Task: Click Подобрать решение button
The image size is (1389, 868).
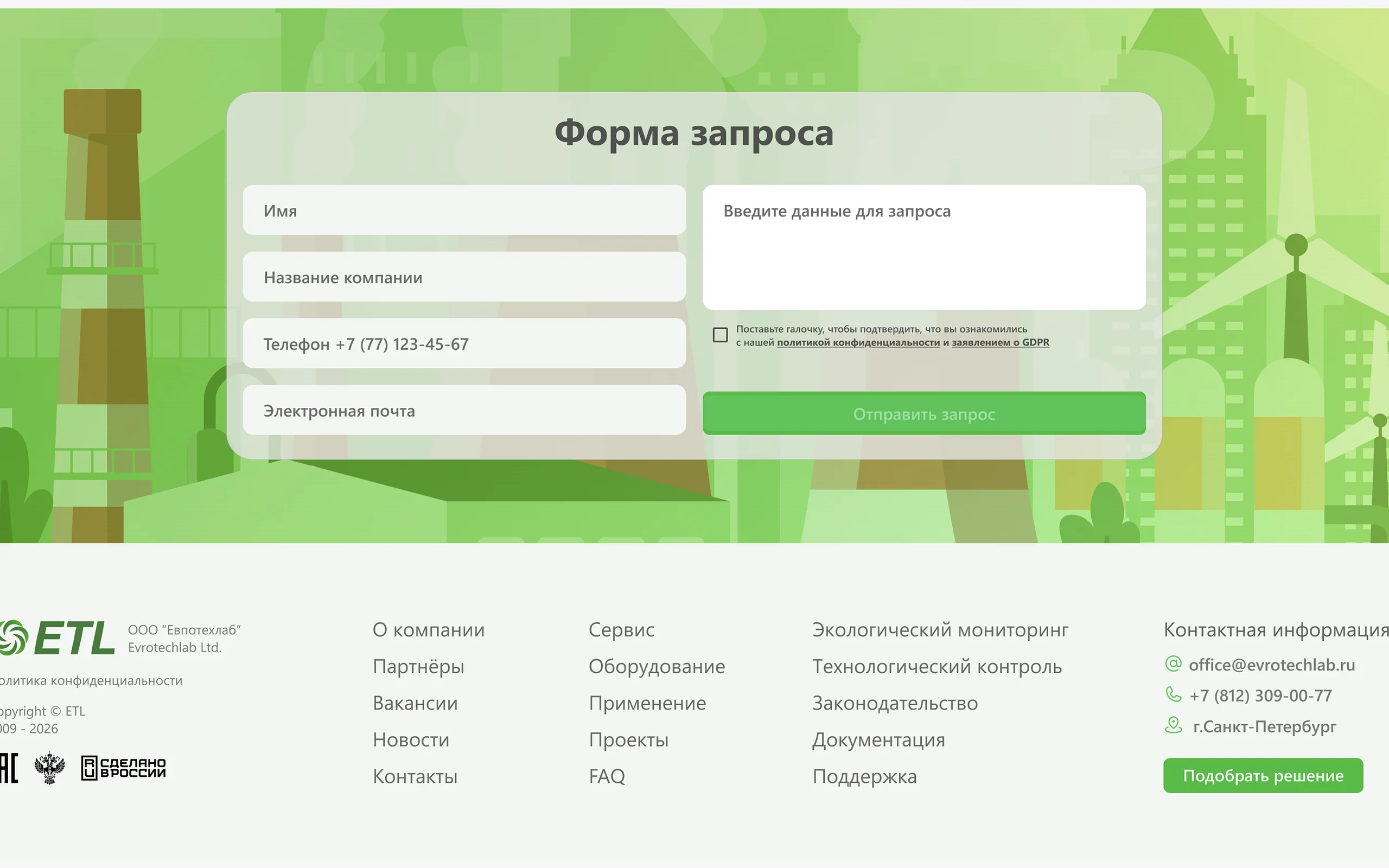Action: [x=1263, y=776]
